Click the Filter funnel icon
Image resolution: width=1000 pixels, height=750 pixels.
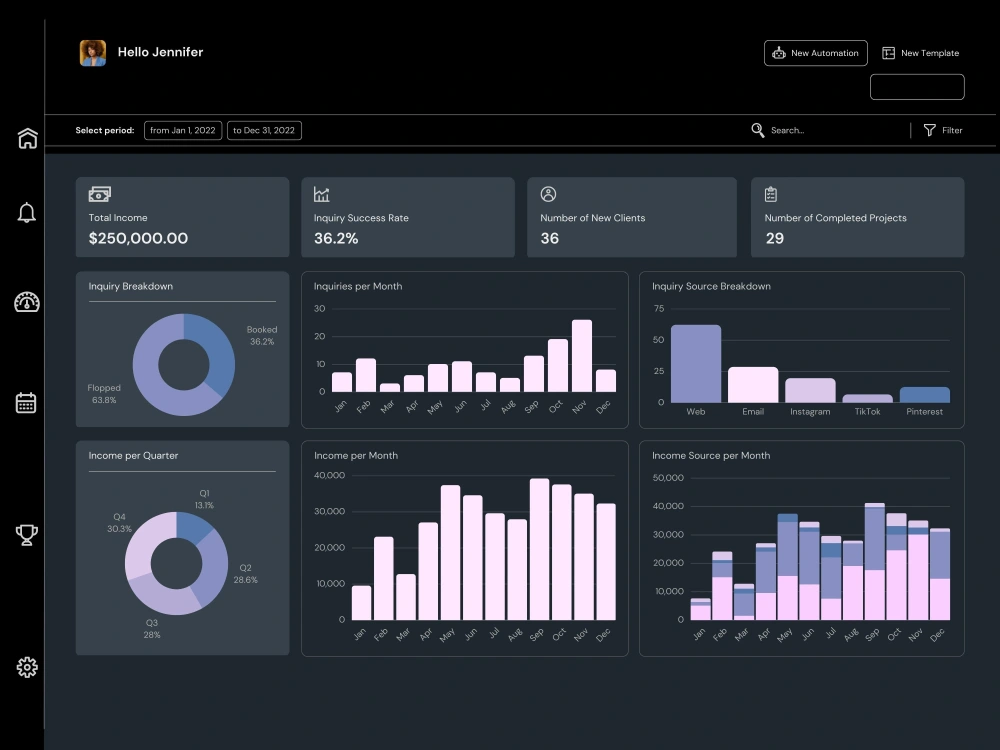pyautogui.click(x=930, y=130)
